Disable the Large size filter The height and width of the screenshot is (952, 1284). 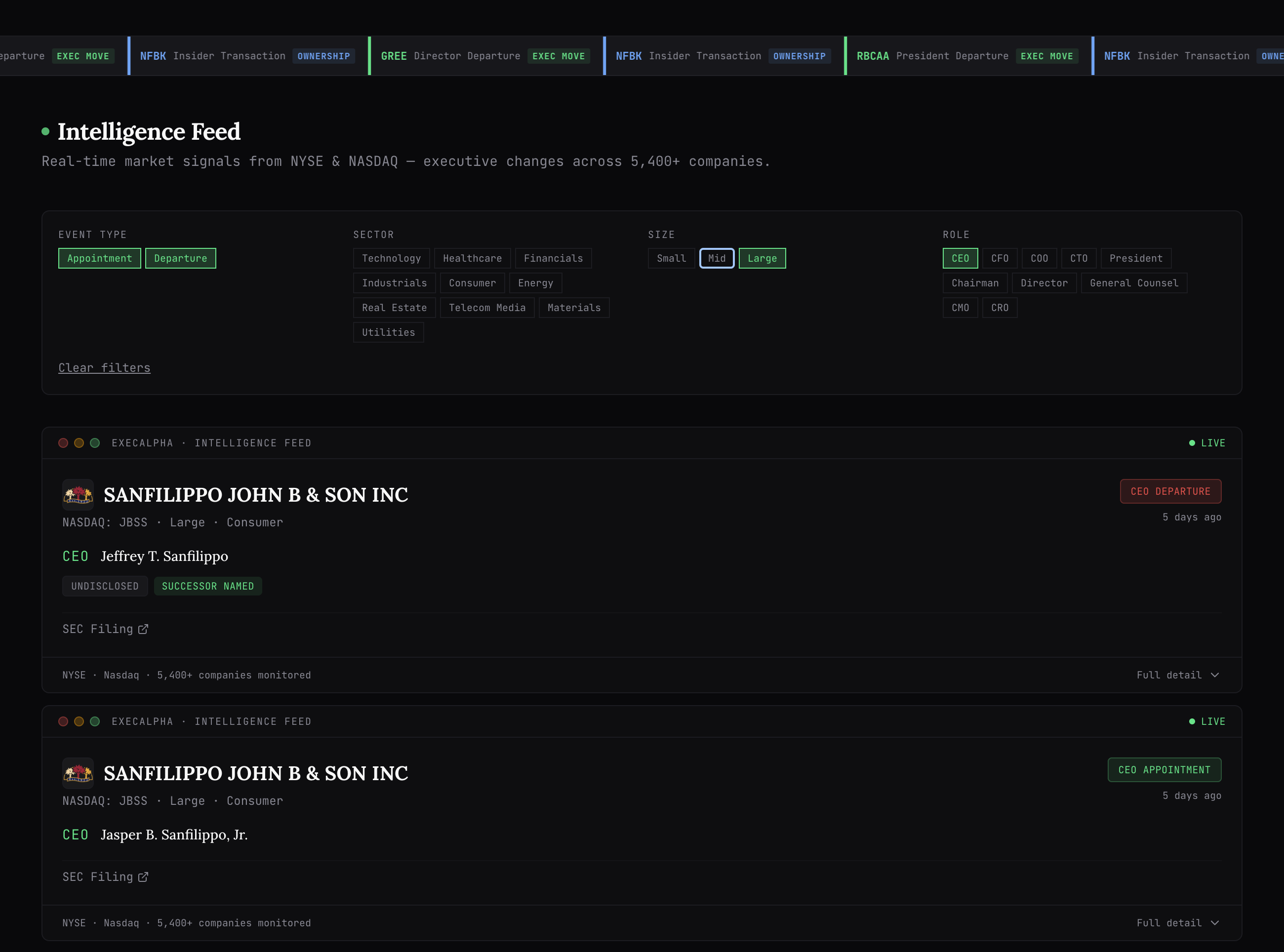pos(762,258)
